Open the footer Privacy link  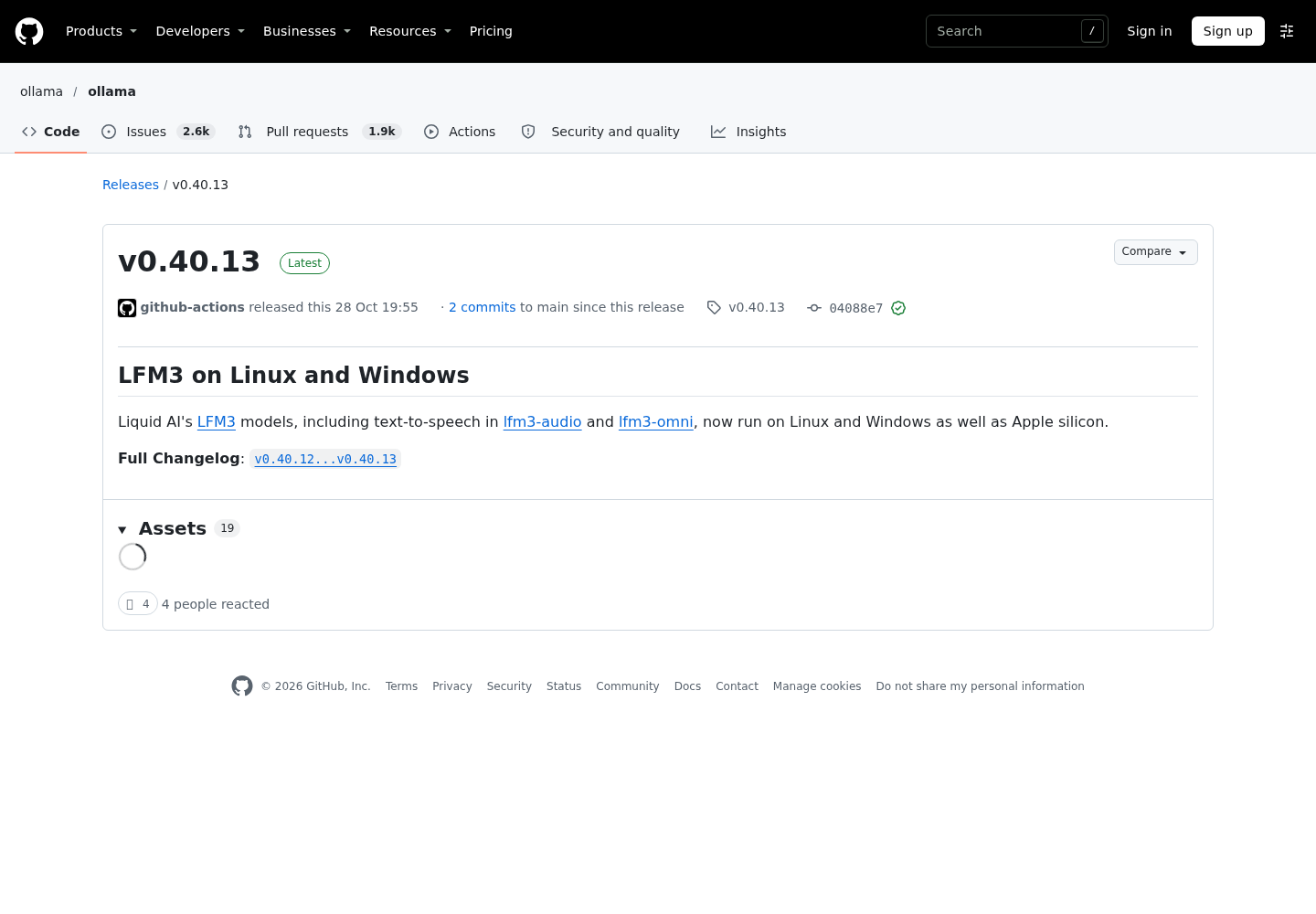pyautogui.click(x=452, y=686)
